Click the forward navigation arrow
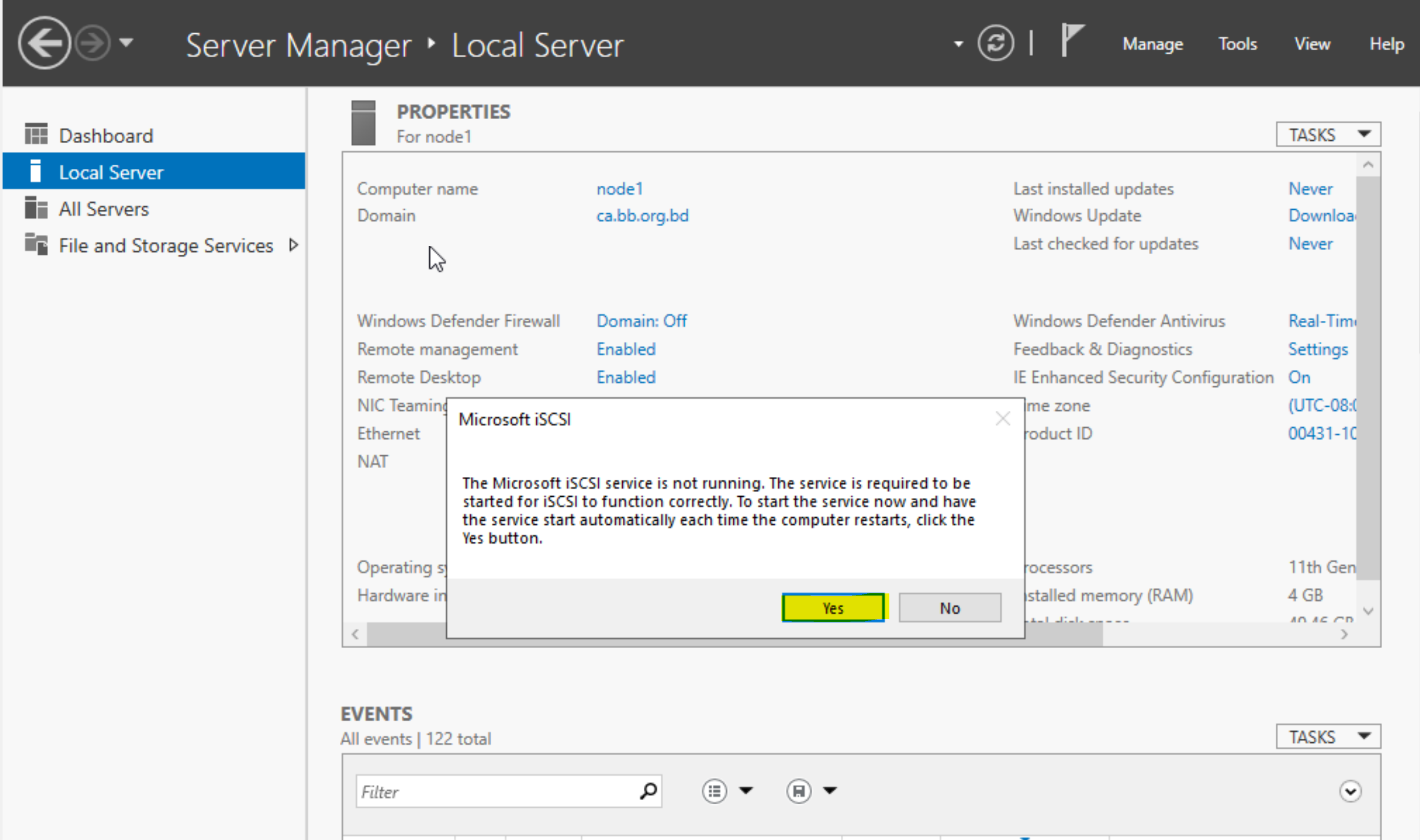Viewport: 1420px width, 840px height. [x=92, y=42]
